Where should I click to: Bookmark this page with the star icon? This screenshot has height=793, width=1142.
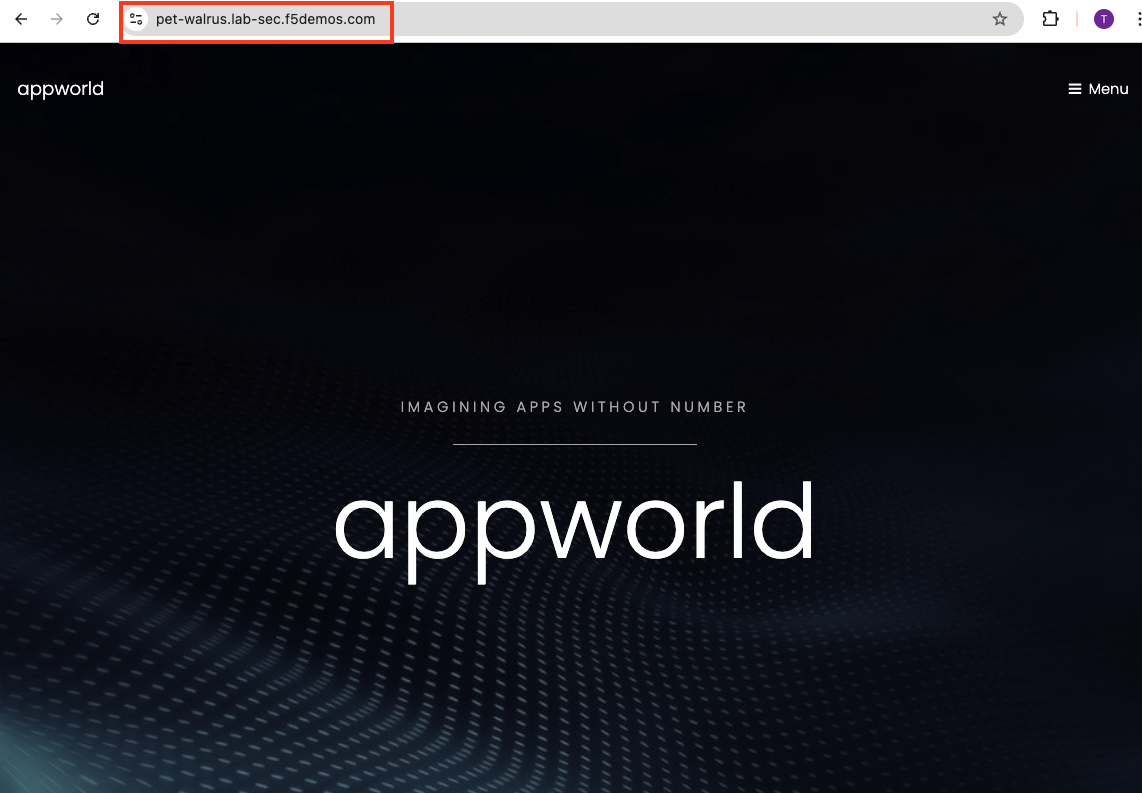tap(1000, 19)
